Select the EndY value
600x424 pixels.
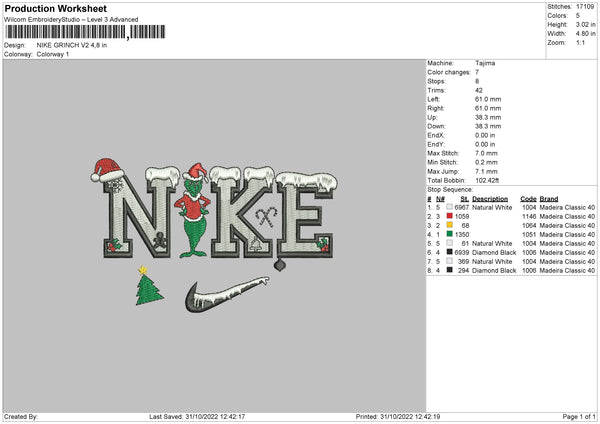point(485,144)
